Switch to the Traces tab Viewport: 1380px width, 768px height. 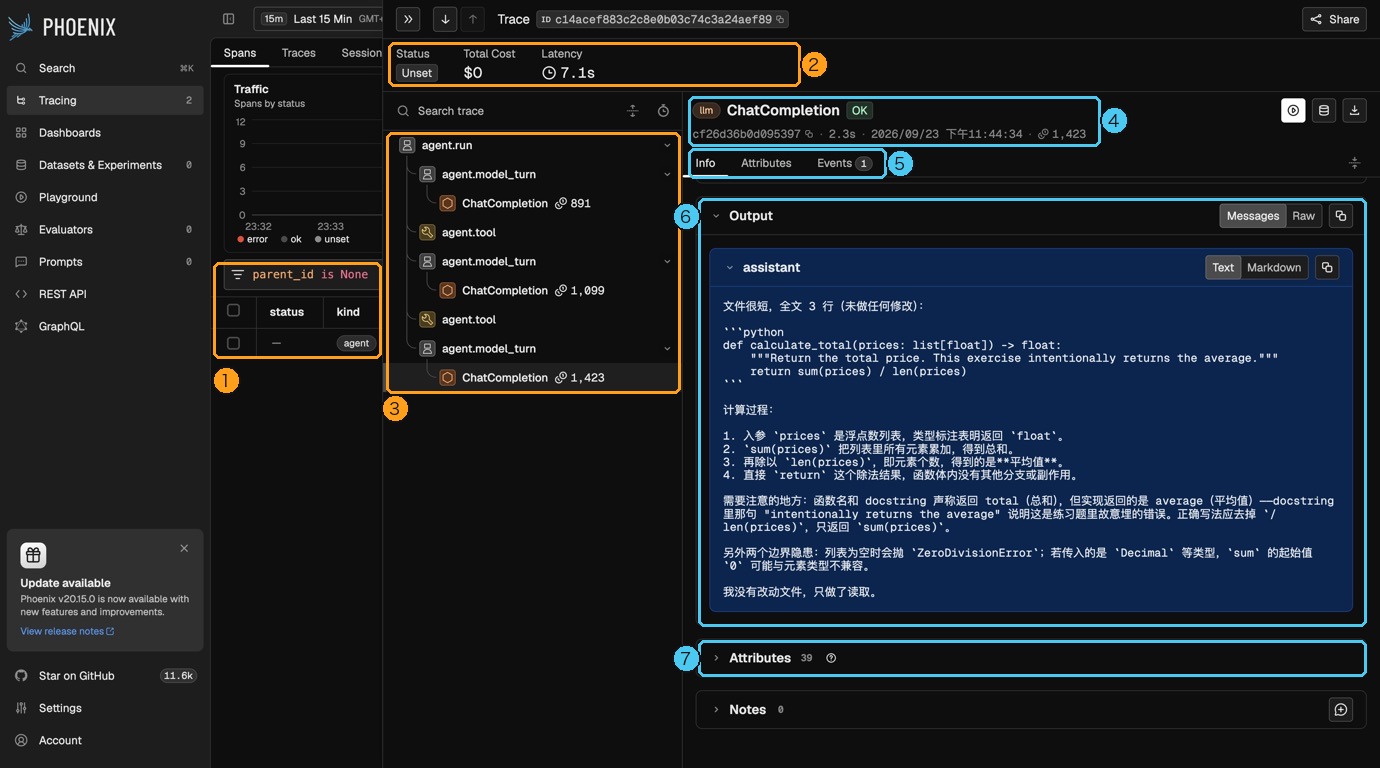pos(298,53)
